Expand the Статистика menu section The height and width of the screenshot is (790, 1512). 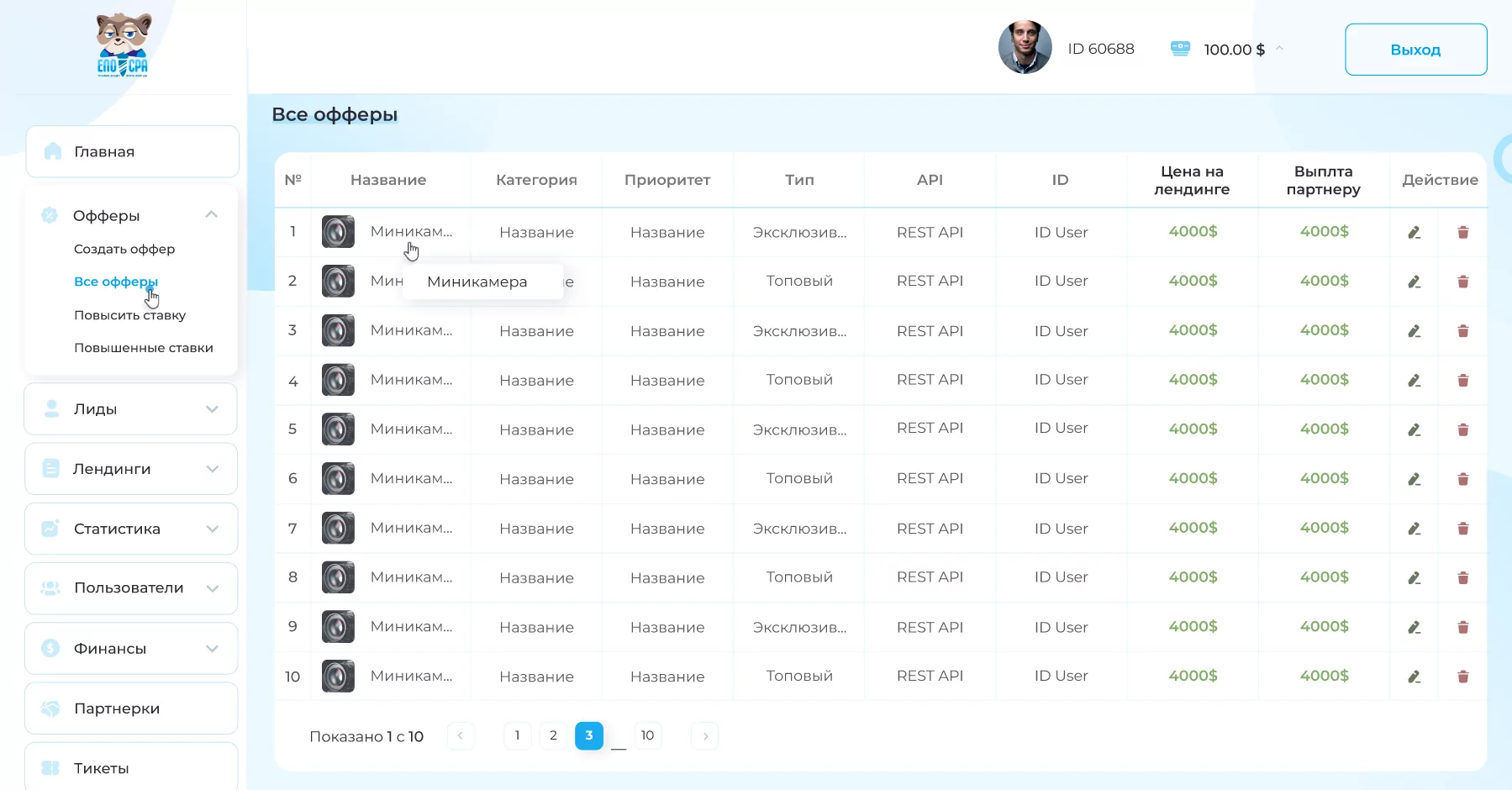coord(212,529)
